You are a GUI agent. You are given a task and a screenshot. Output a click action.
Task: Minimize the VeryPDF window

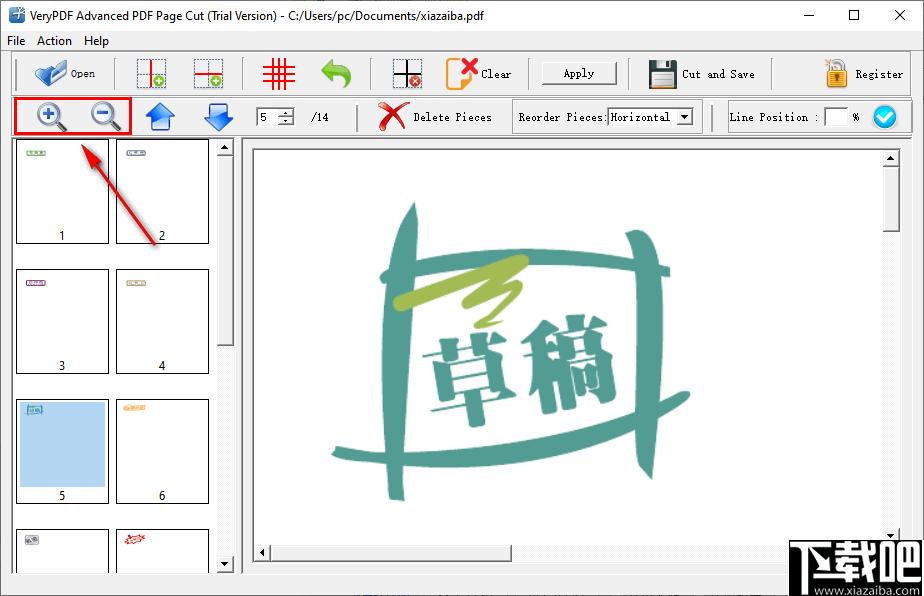tap(809, 15)
